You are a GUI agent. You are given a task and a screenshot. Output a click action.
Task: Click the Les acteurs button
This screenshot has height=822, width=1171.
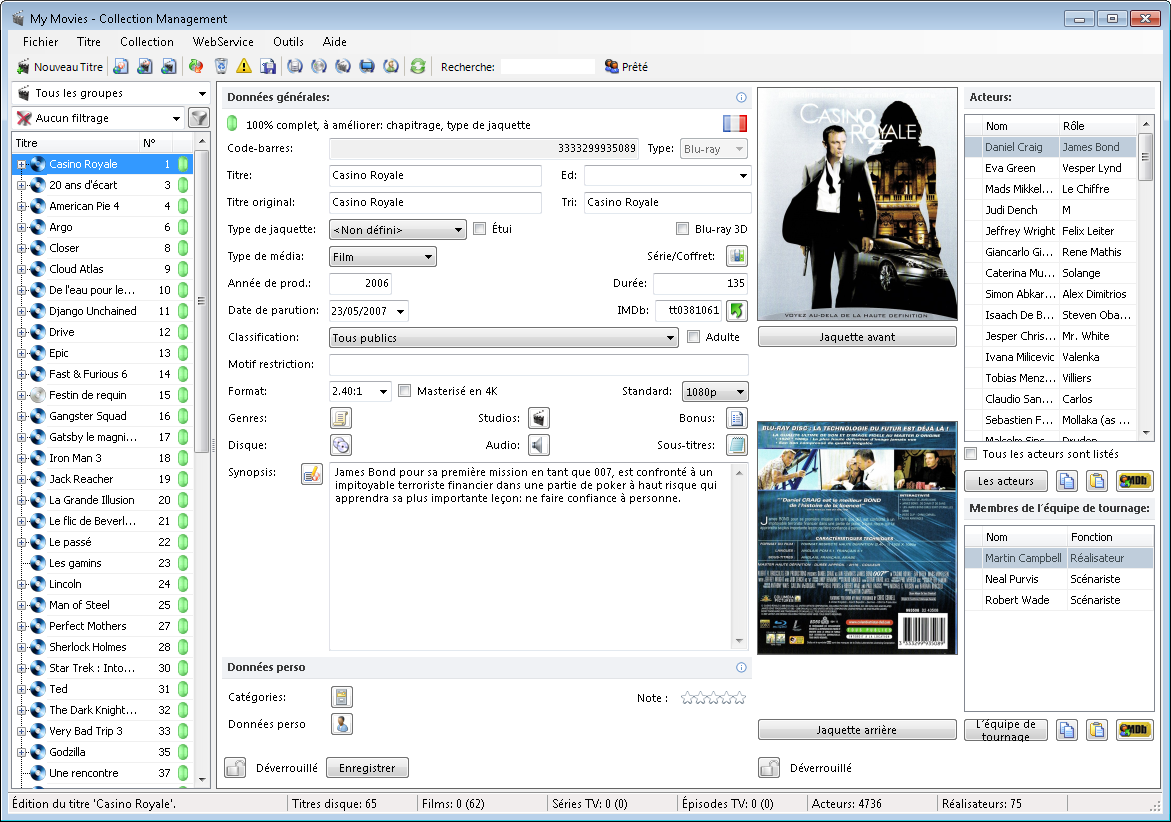(1006, 481)
